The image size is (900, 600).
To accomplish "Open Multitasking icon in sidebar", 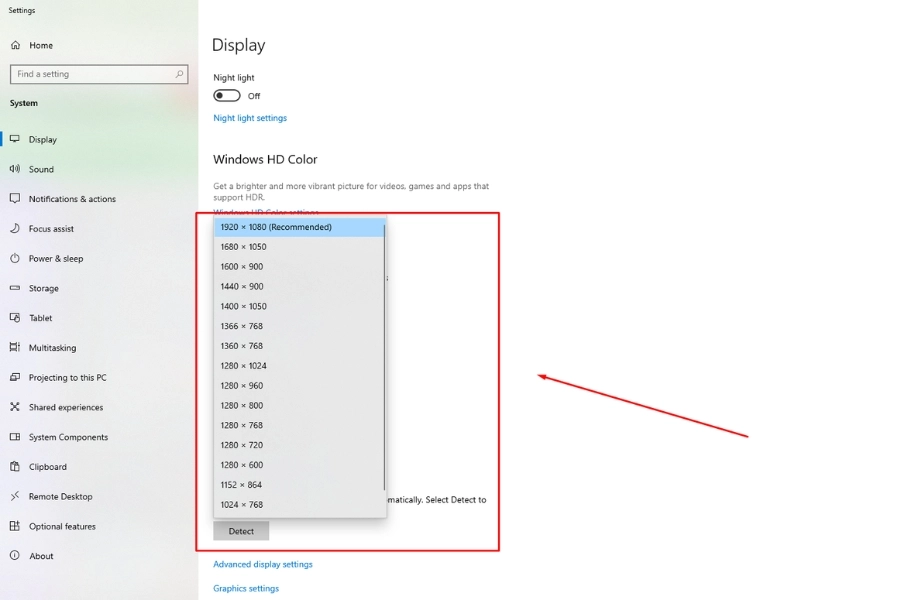I will [15, 348].
